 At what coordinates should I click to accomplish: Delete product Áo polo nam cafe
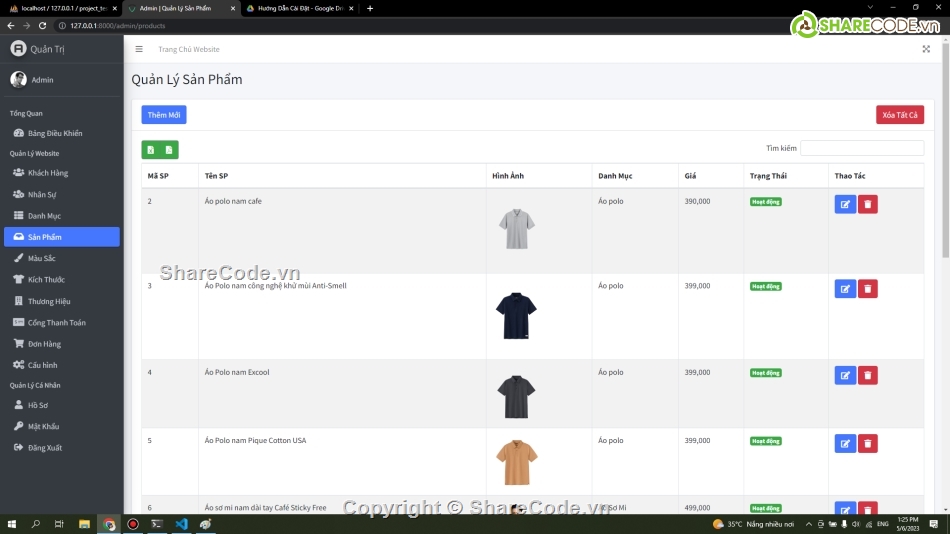[868, 204]
